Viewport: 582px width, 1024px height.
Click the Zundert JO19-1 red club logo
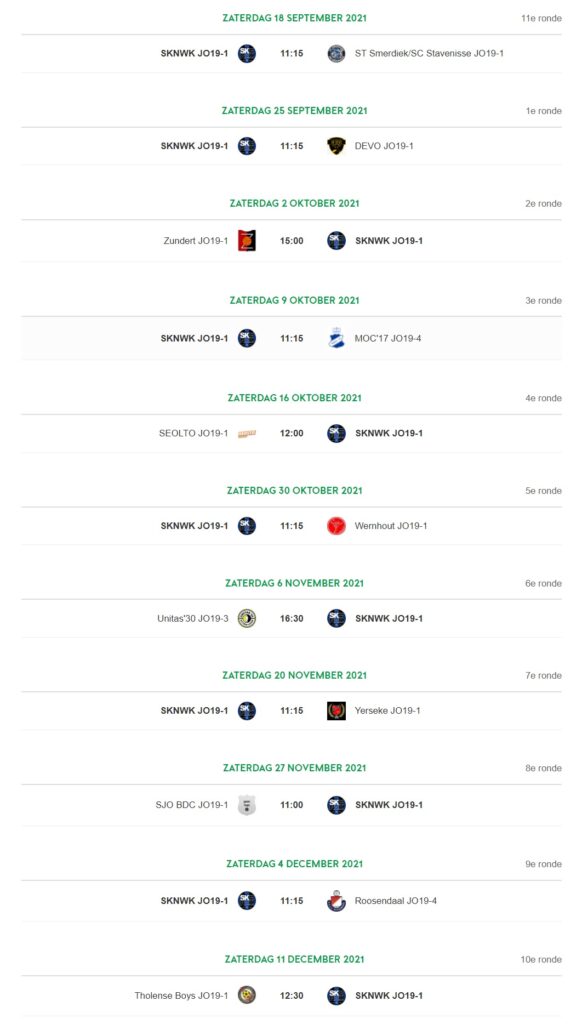247,240
